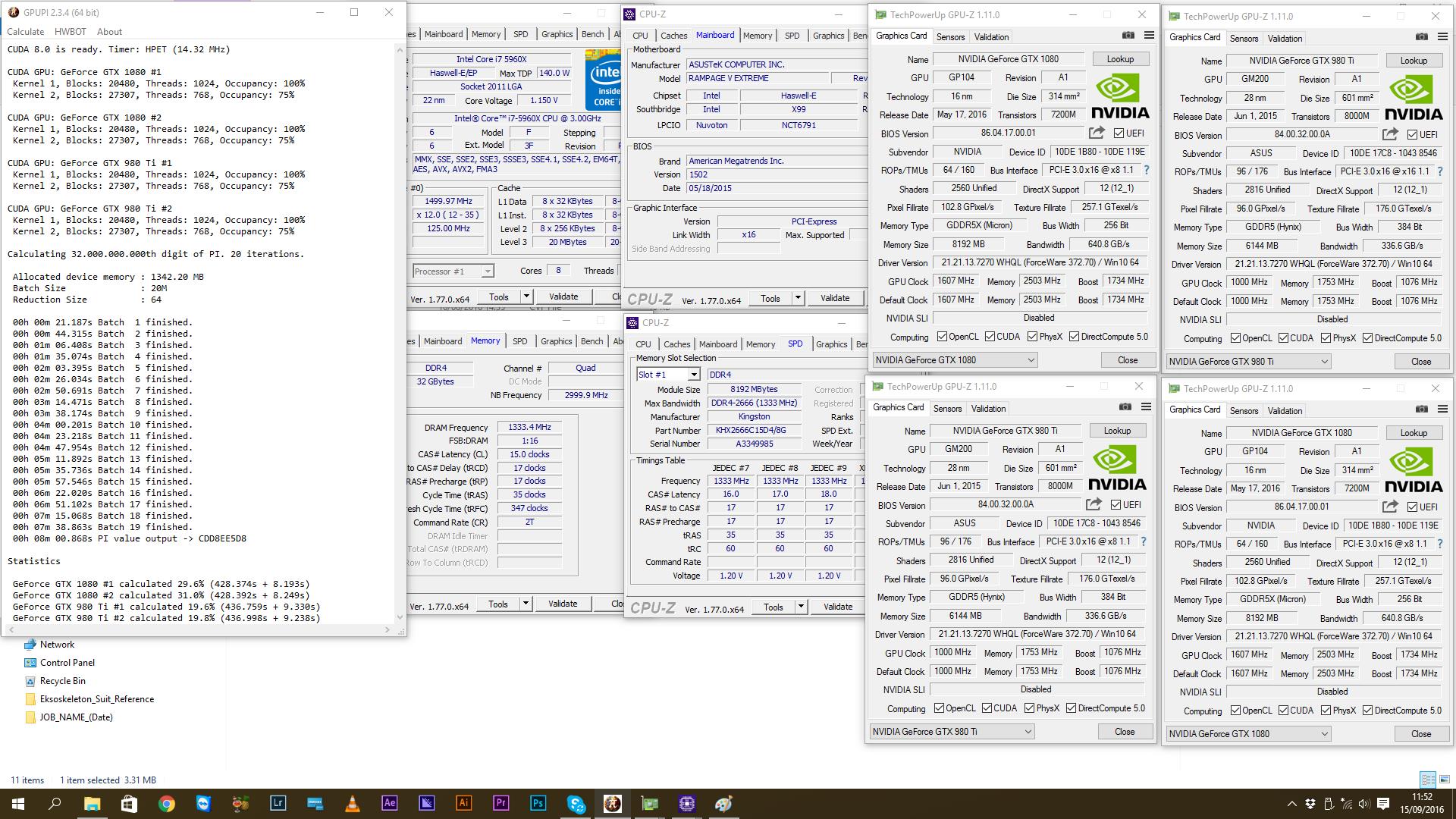Toggle PhysX checkbox in top-right GPU-Z window

pos(1326,338)
